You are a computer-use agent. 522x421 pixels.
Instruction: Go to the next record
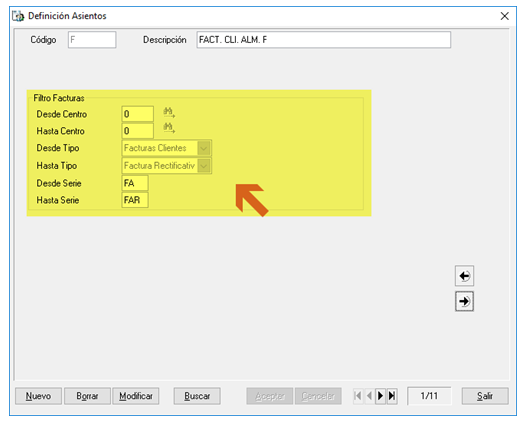pos(380,396)
